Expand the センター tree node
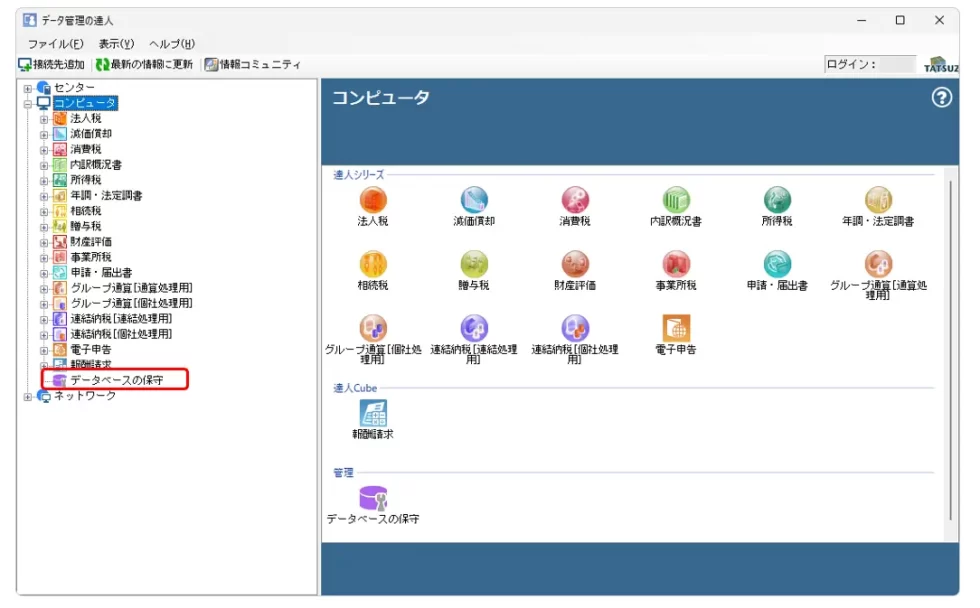Screen dimensions: 980x608 point(28,88)
